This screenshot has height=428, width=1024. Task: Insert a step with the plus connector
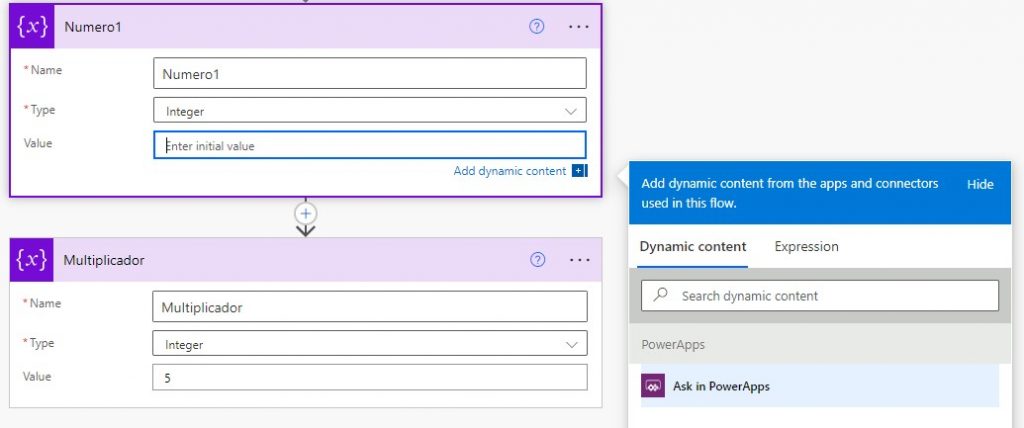[306, 213]
